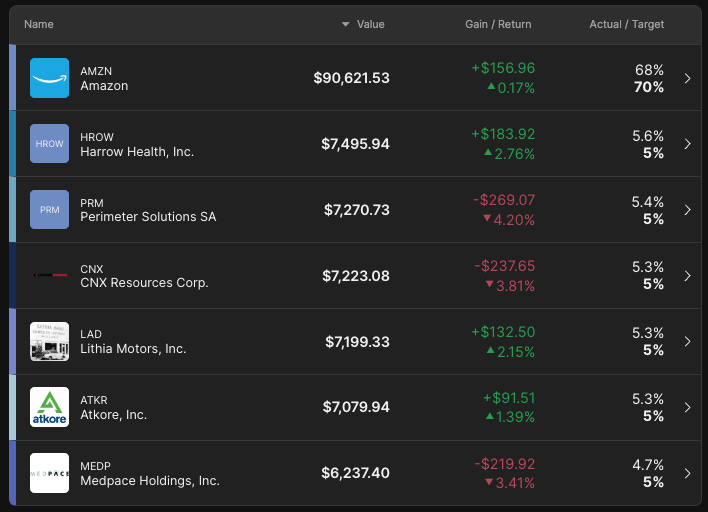
Task: Select the LAD ticker text
Action: pyautogui.click(x=91, y=334)
